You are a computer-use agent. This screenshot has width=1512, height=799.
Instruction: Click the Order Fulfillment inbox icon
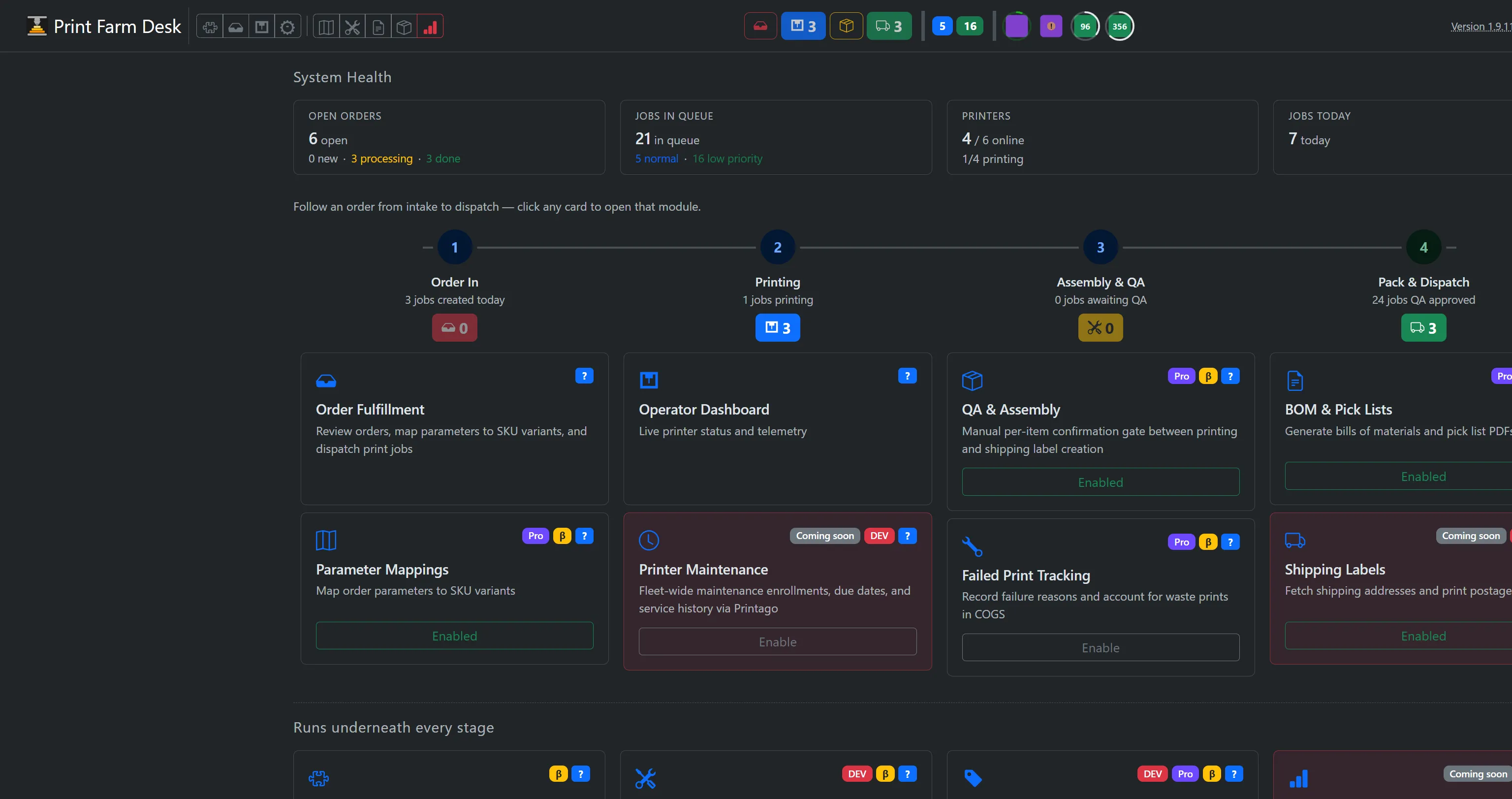(326, 381)
